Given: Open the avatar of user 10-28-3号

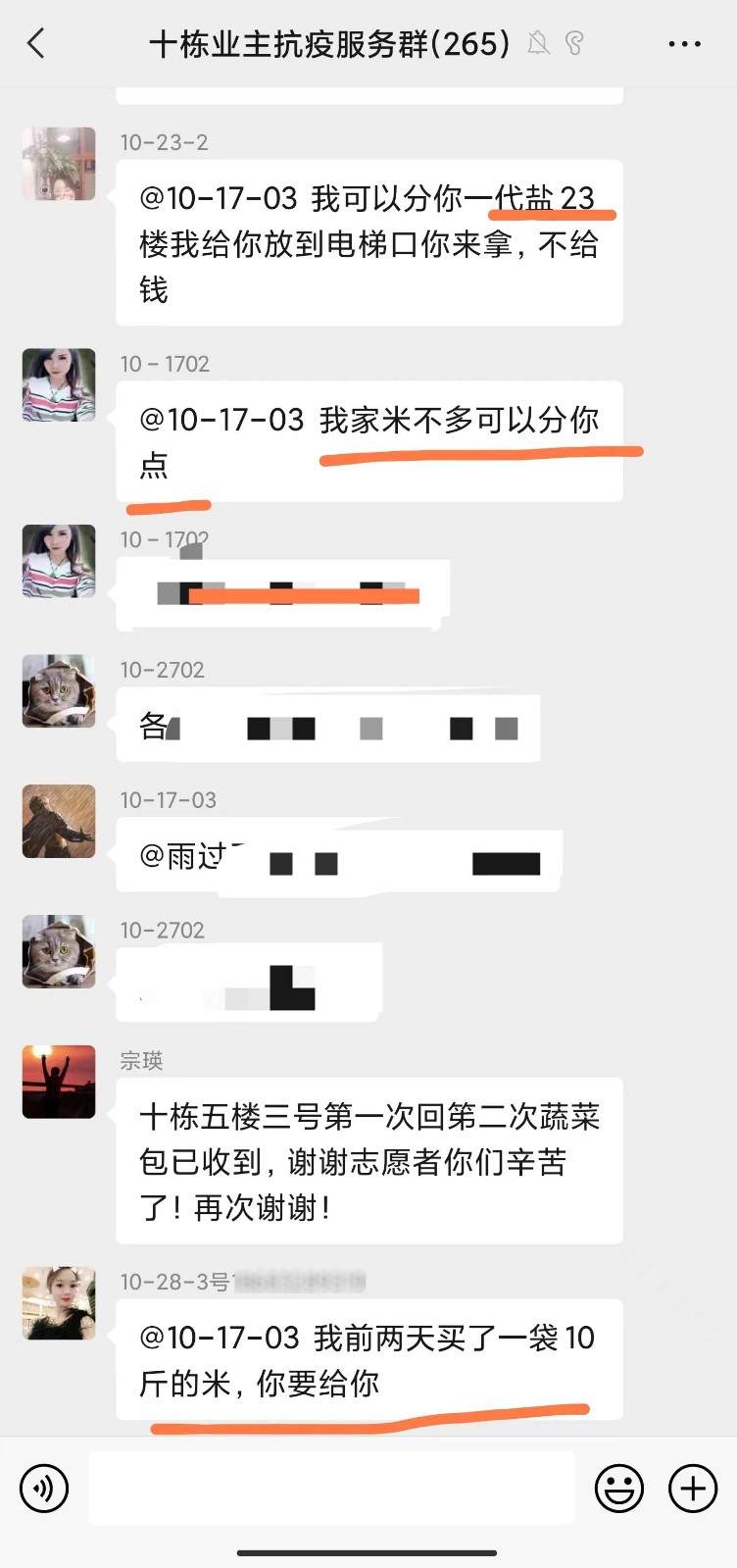Looking at the screenshot, I should 59,1303.
